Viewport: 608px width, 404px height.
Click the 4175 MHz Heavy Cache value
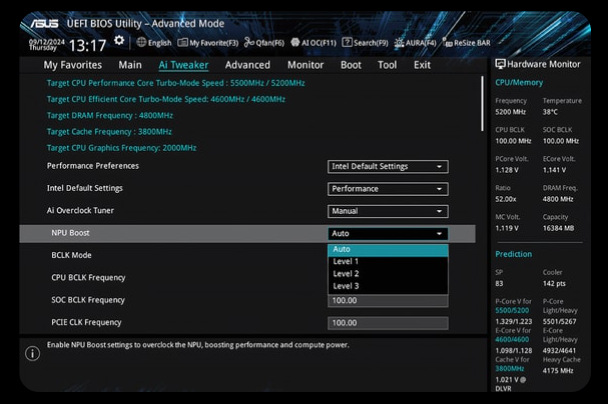pos(558,371)
